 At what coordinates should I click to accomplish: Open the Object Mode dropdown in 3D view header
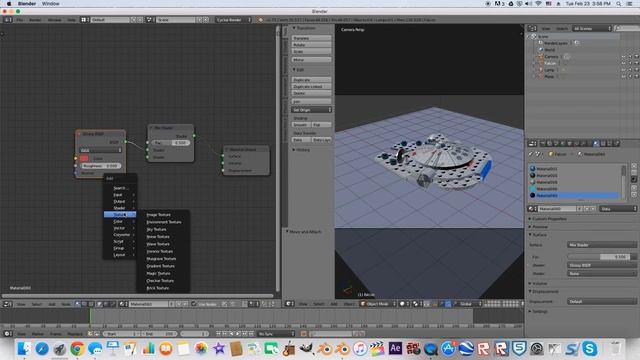pyautogui.click(x=378, y=304)
